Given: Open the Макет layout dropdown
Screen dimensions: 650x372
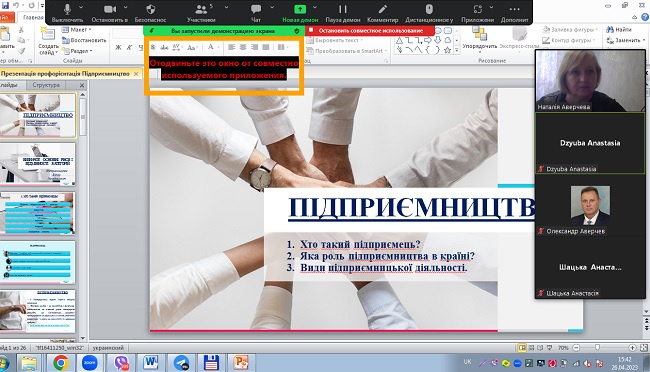Looking at the screenshot, I should [77, 30].
